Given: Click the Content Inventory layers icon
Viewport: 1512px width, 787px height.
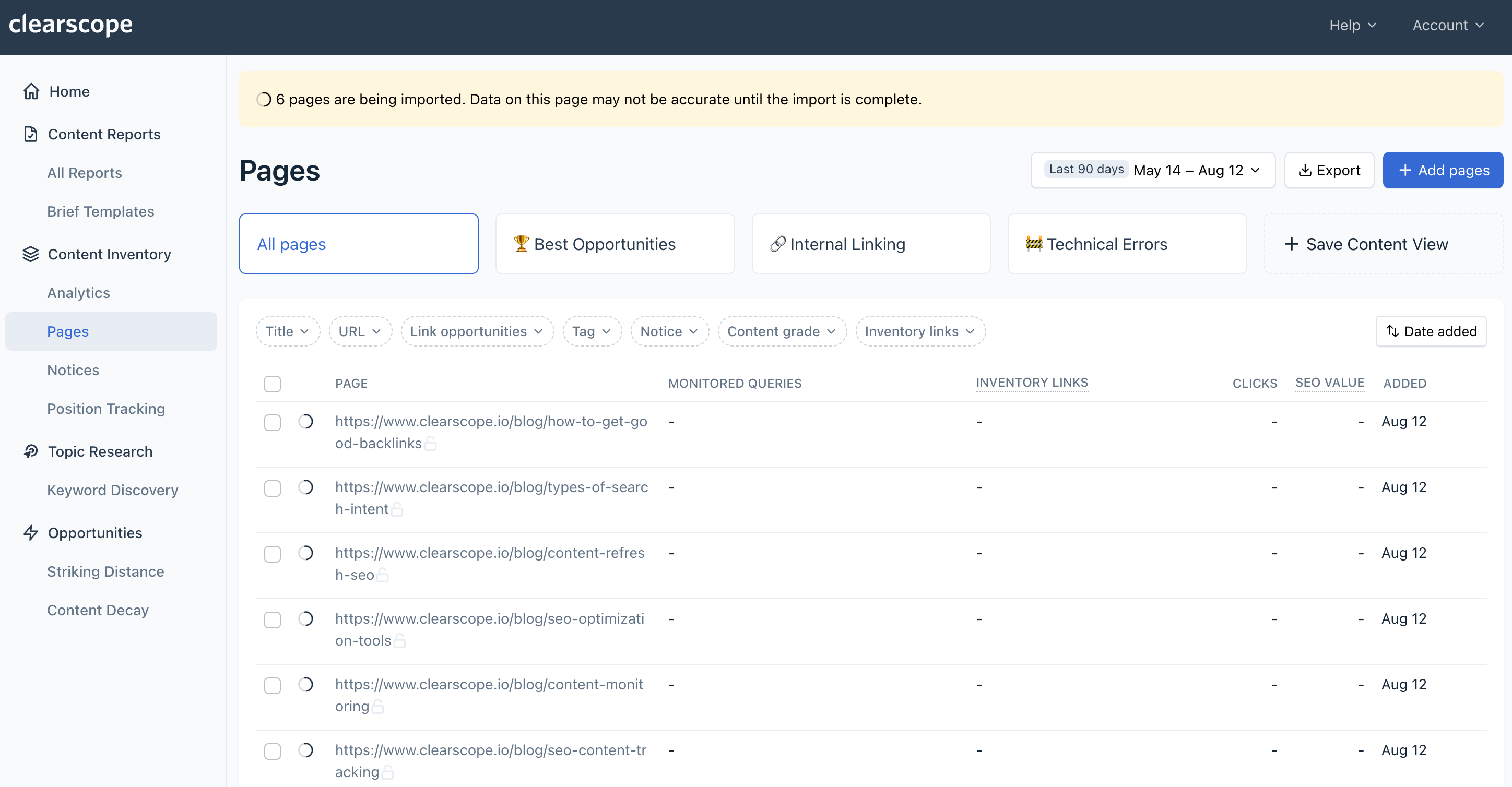Looking at the screenshot, I should pos(30,254).
